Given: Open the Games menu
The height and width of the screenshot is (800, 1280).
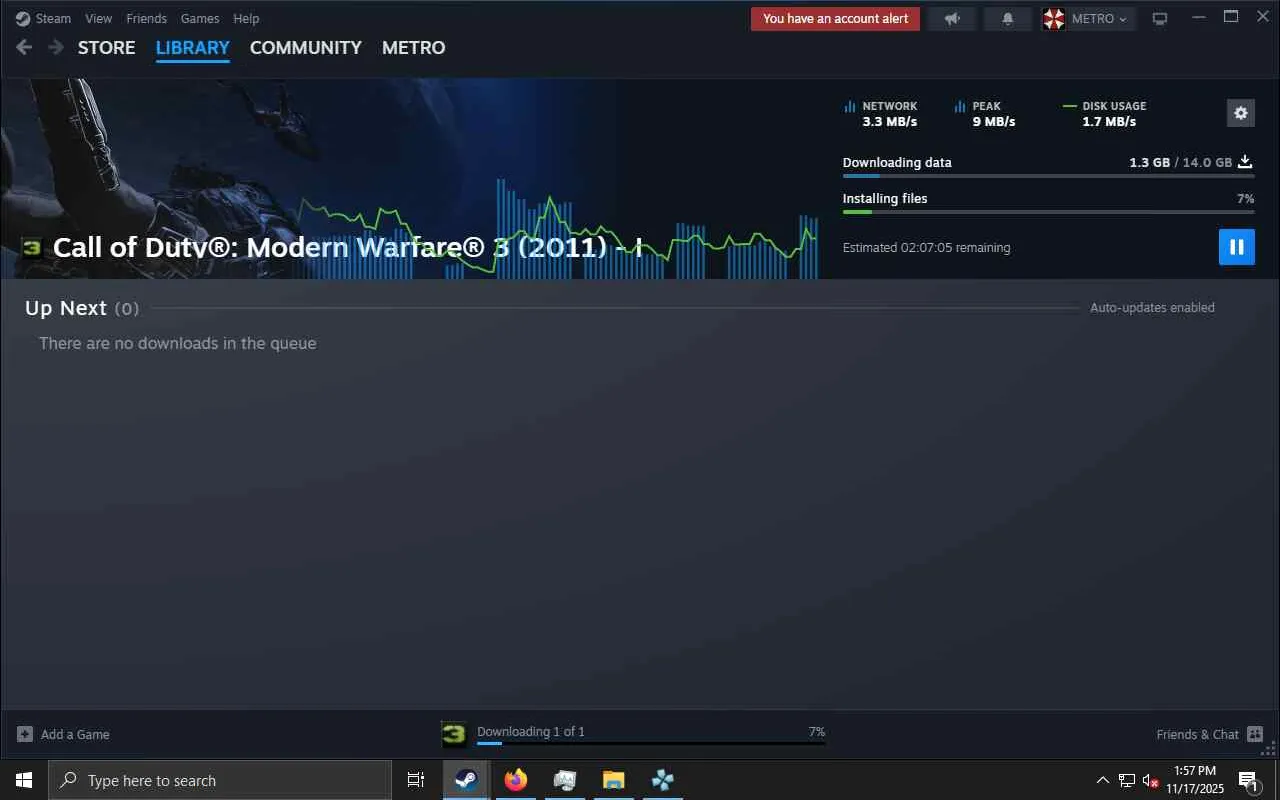Looking at the screenshot, I should coord(200,18).
